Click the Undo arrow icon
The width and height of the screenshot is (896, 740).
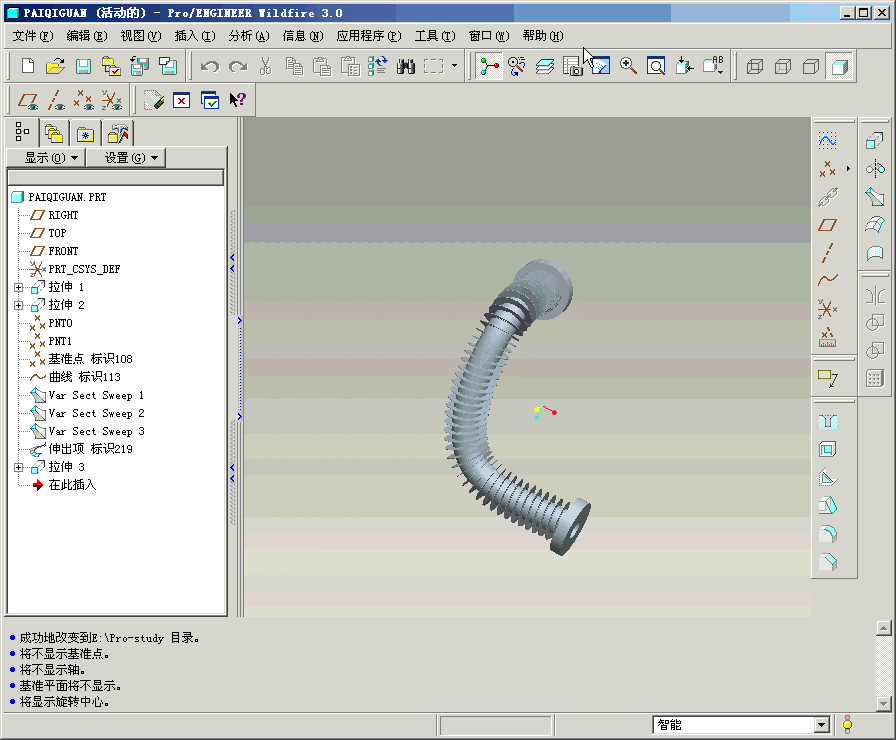(210, 66)
